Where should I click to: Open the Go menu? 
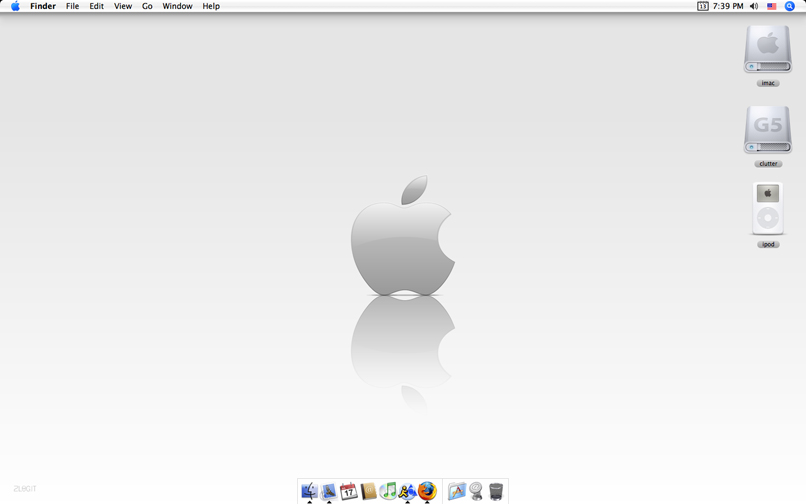(x=147, y=6)
